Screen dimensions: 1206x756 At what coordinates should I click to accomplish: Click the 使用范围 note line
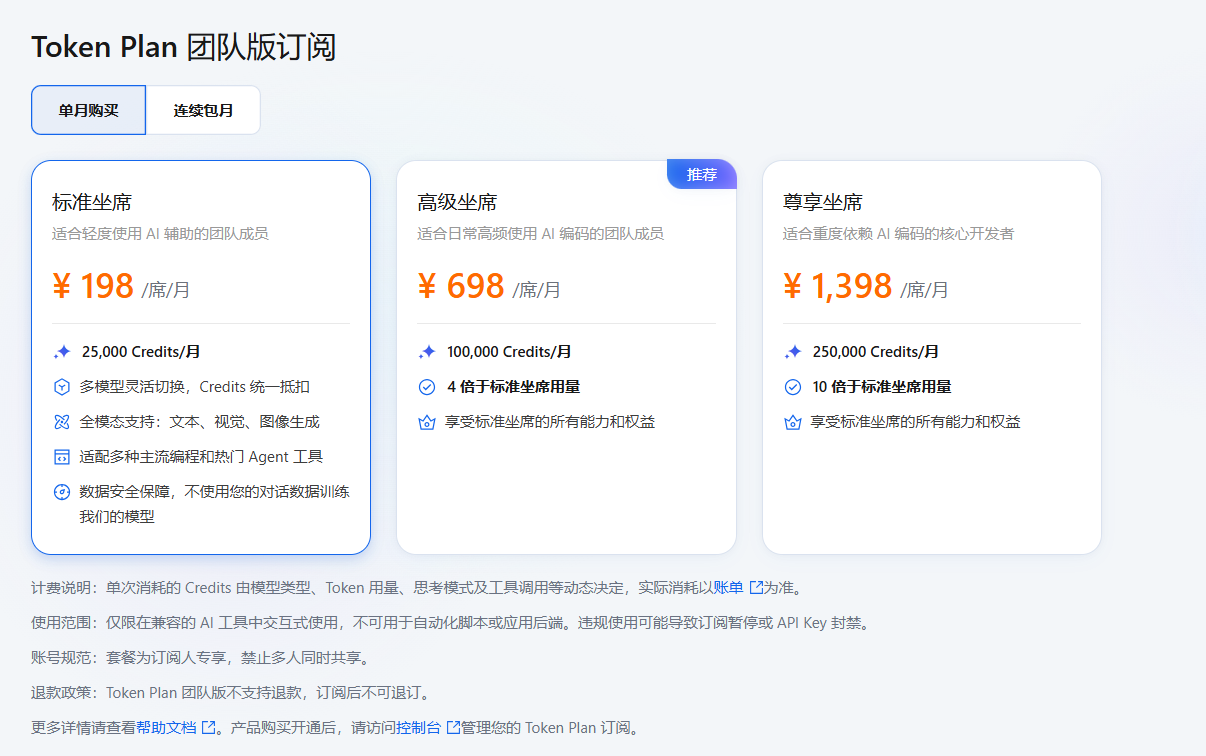(451, 622)
